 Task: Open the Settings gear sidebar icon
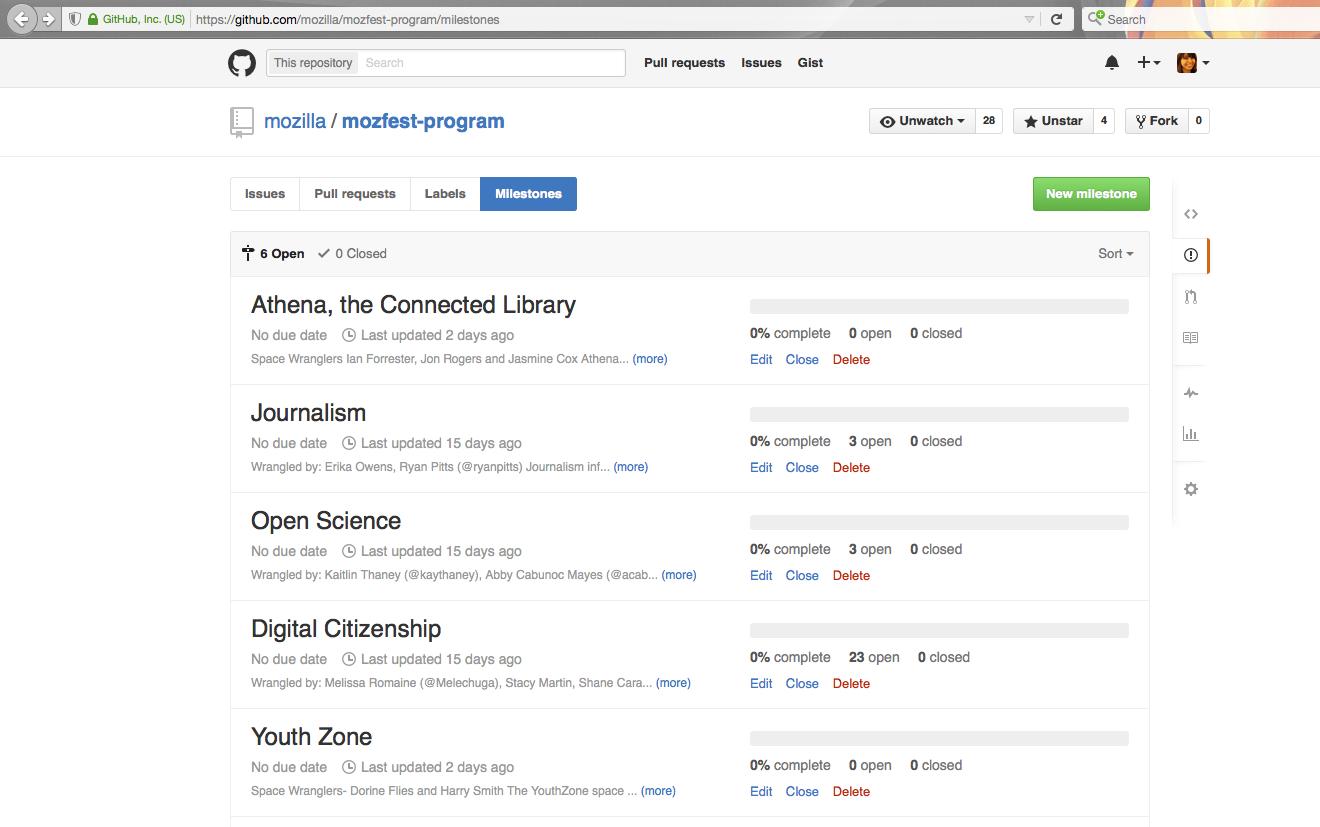(1190, 489)
